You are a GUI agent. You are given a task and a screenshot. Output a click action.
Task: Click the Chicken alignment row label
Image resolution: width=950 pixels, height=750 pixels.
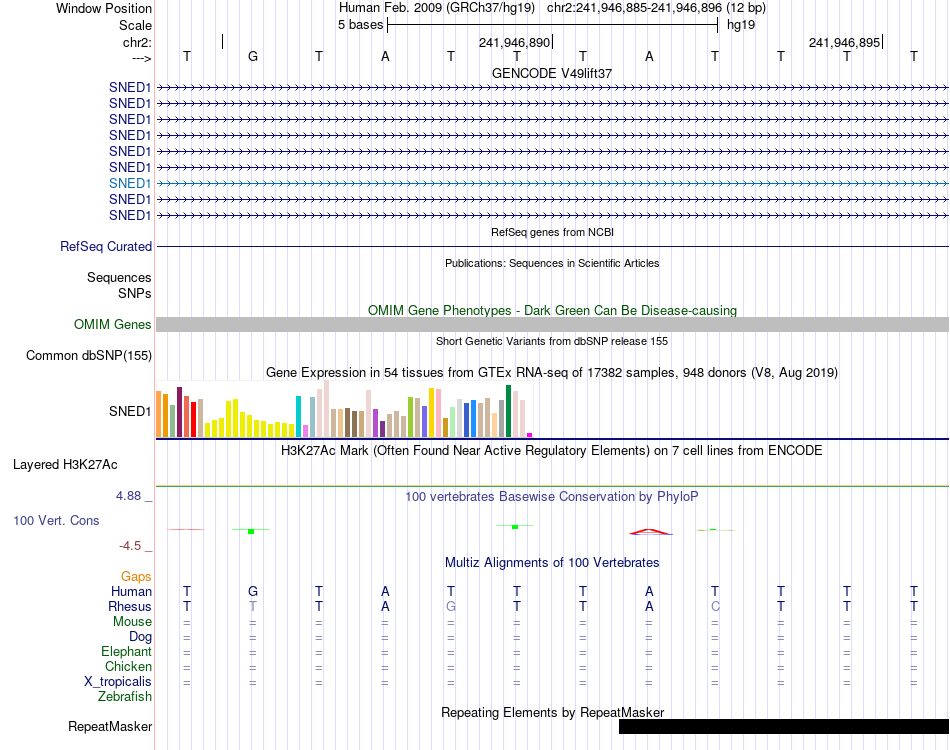(128, 666)
